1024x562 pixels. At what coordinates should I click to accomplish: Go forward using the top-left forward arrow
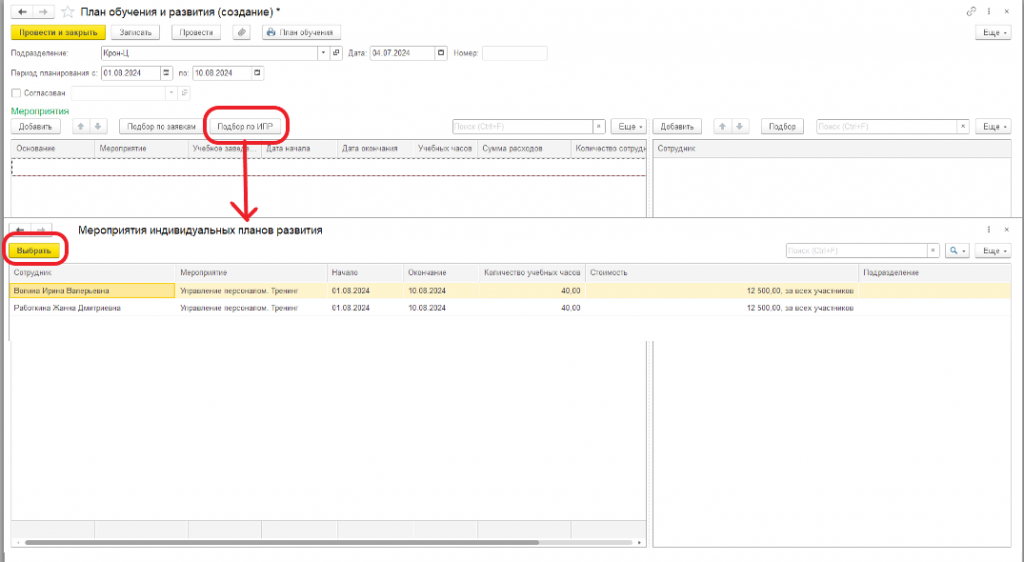click(43, 12)
